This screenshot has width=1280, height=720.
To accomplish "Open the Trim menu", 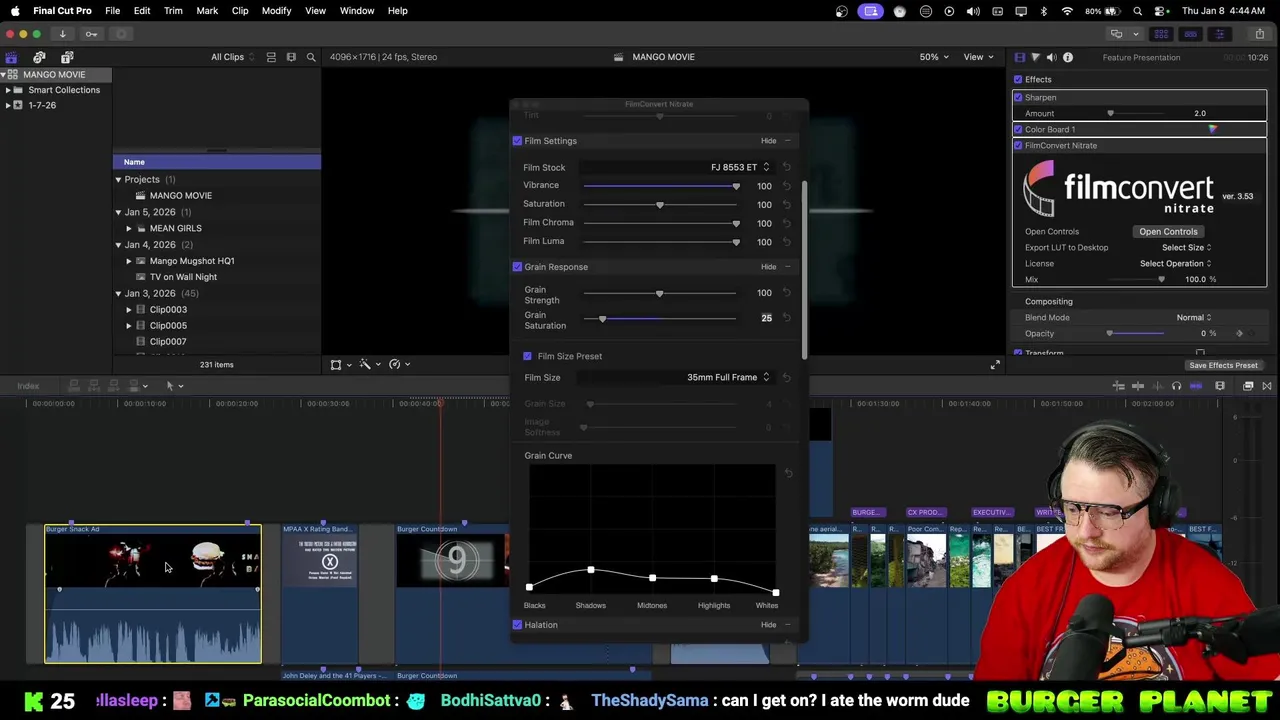I will coord(173,11).
